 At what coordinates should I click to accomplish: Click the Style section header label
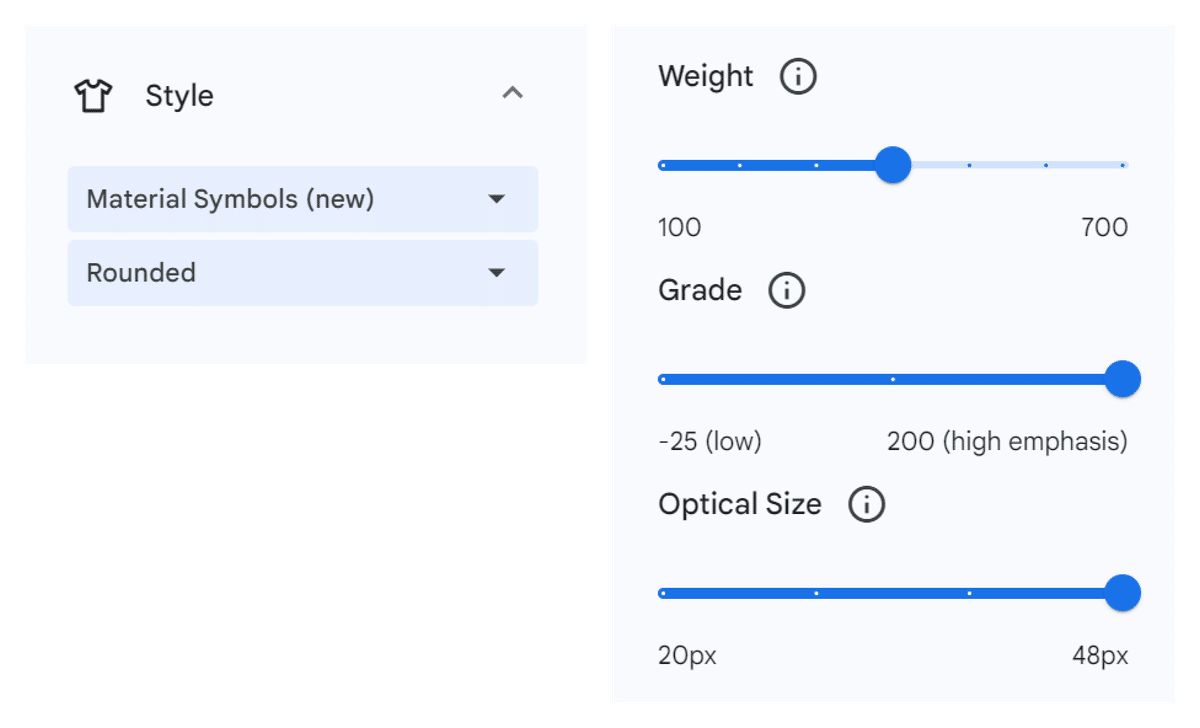pos(179,96)
